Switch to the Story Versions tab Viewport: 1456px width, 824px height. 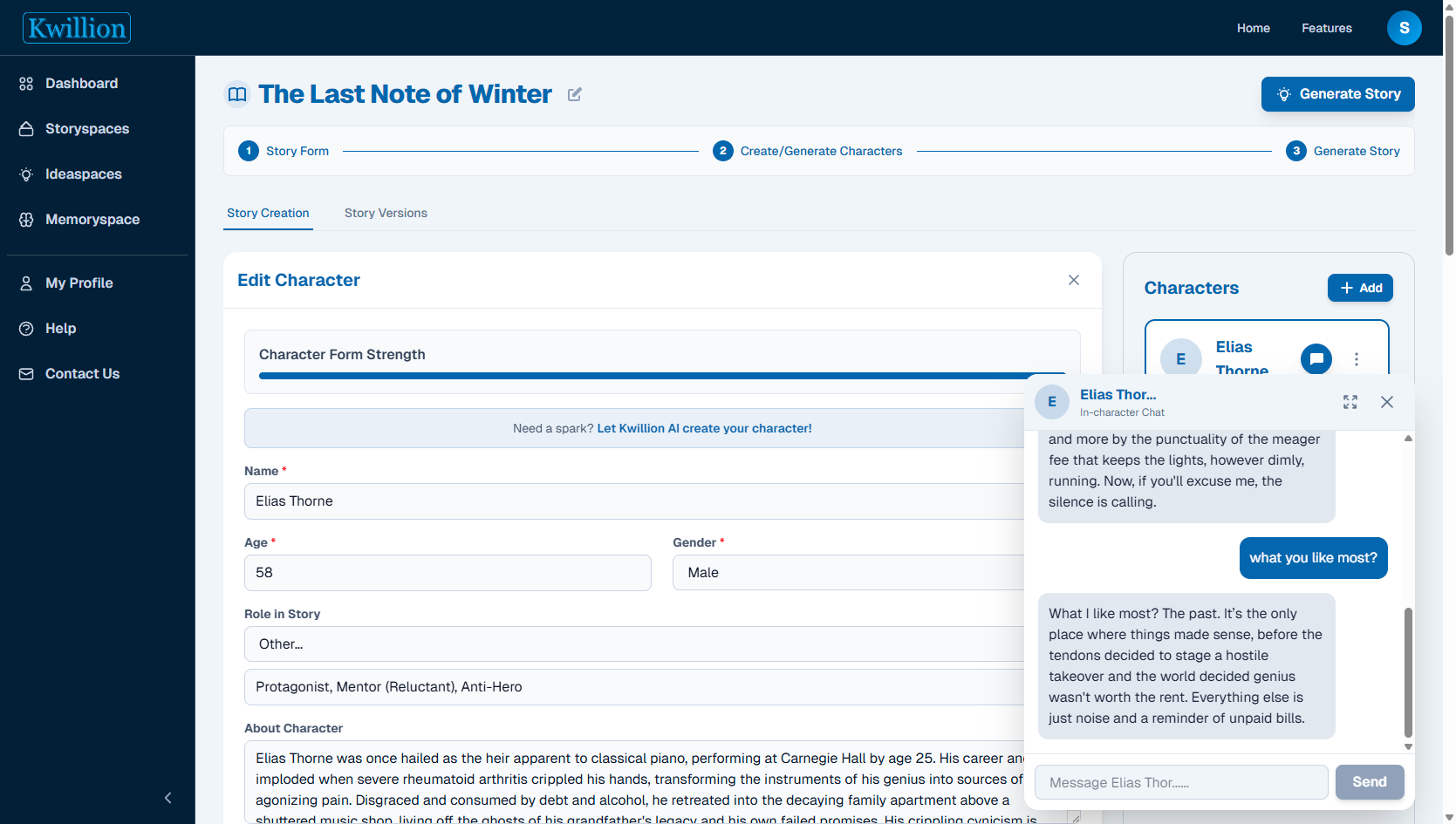386,213
